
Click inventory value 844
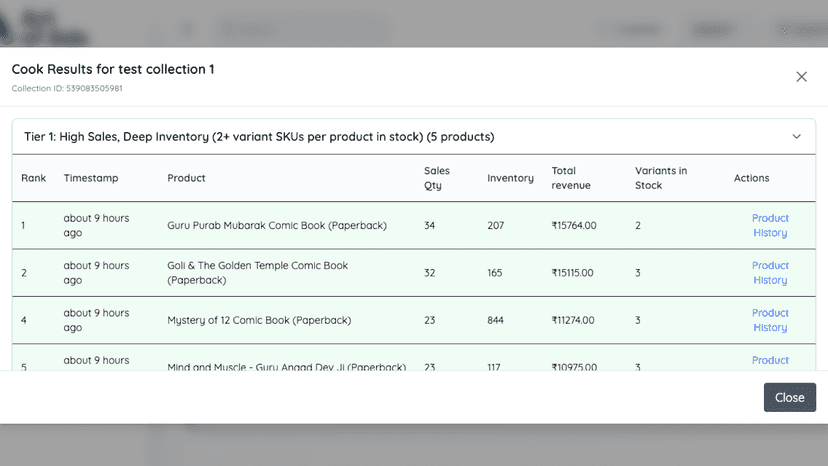click(x=495, y=320)
